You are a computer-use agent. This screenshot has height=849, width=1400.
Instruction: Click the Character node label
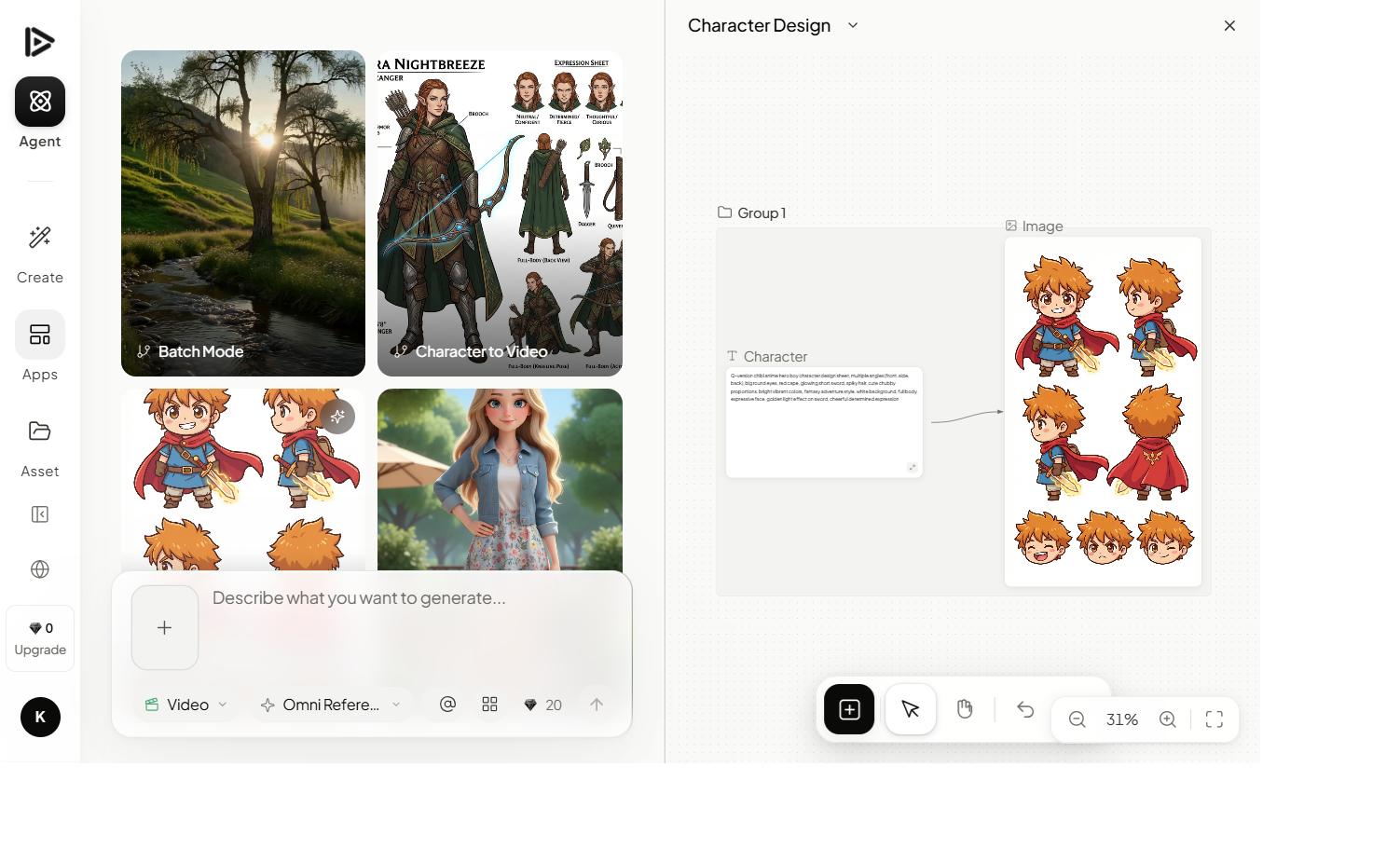(766, 355)
